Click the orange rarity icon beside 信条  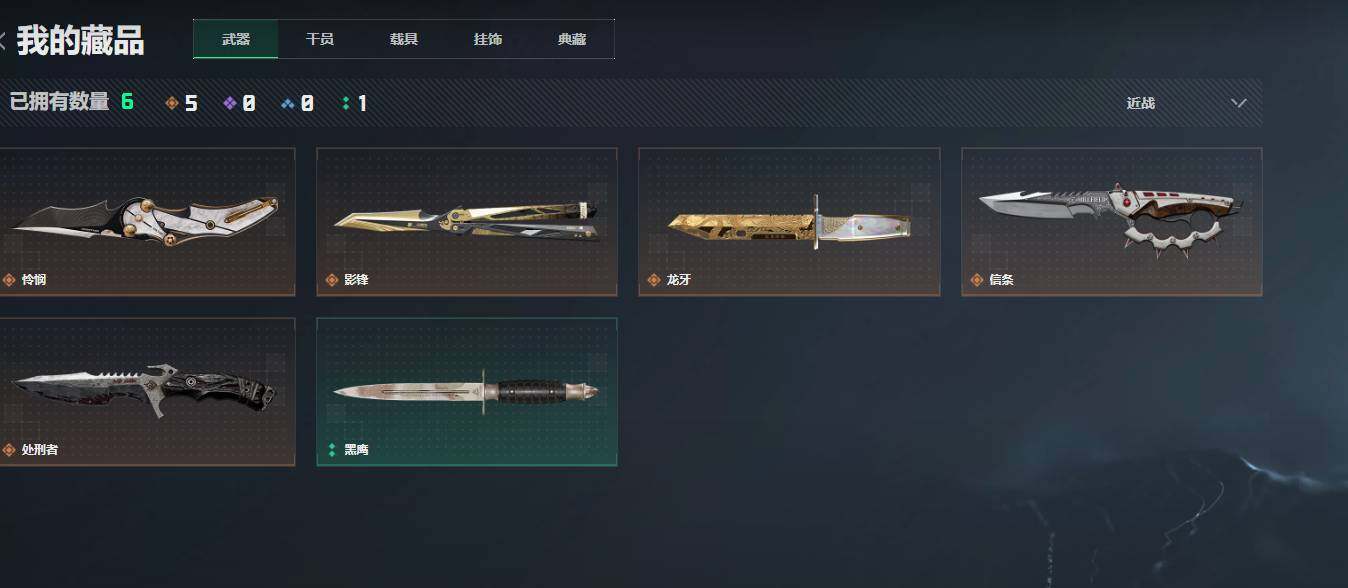976,280
